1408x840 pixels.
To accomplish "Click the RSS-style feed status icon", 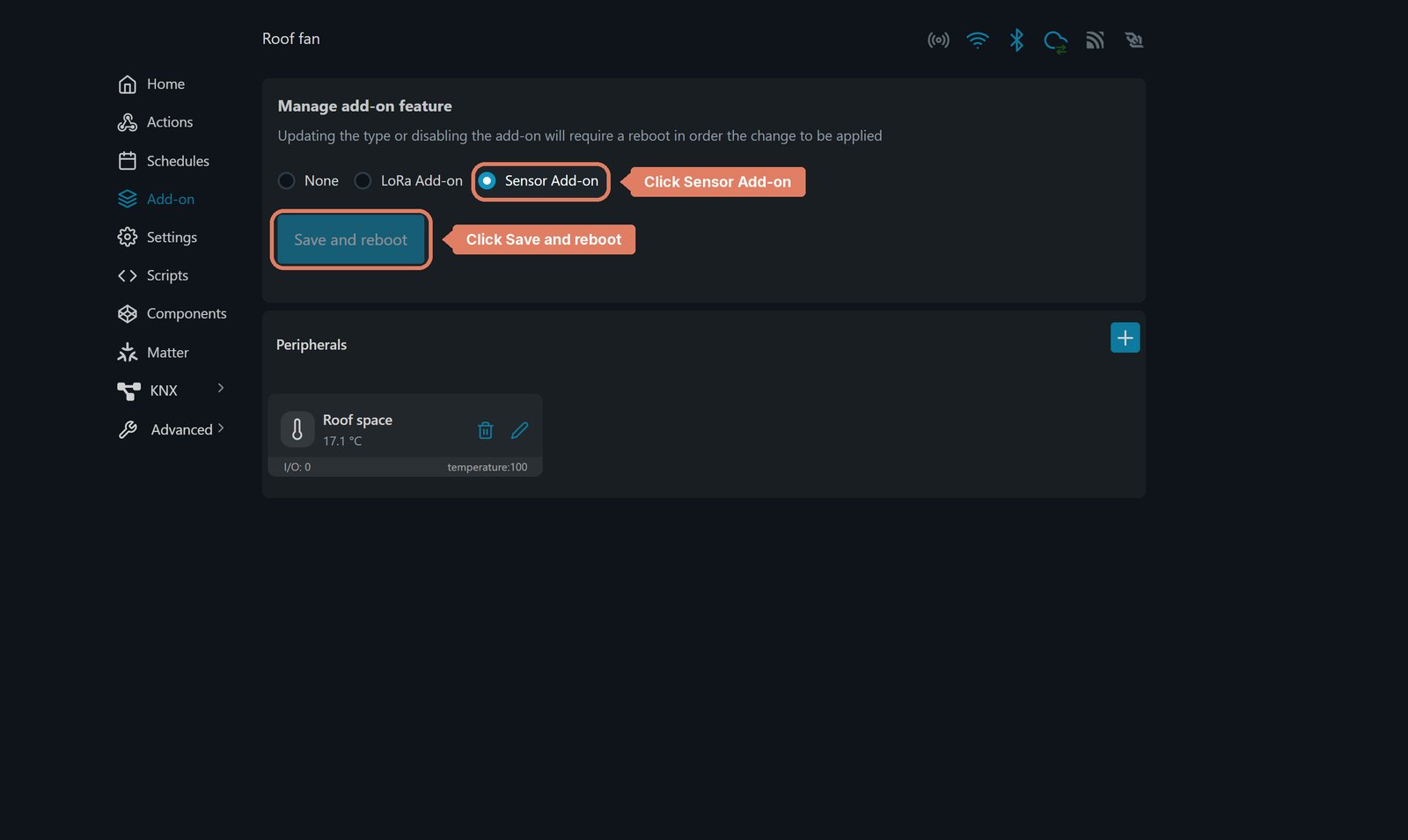I will click(1095, 40).
